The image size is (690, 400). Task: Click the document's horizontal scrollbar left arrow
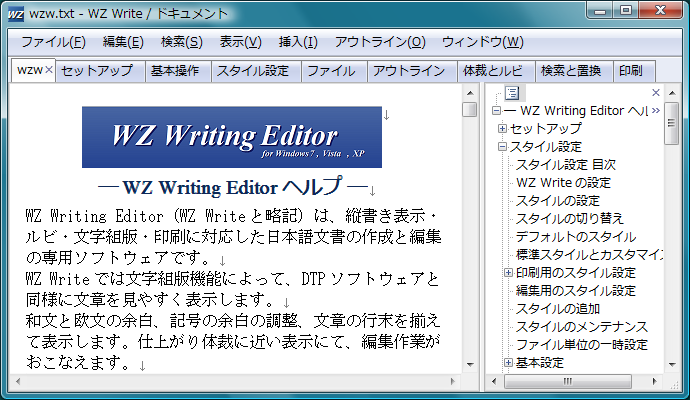point(18,381)
